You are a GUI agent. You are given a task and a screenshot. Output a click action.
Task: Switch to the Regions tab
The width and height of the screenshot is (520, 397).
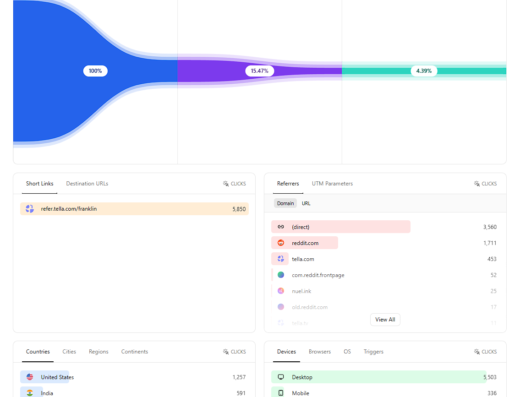pyautogui.click(x=98, y=352)
